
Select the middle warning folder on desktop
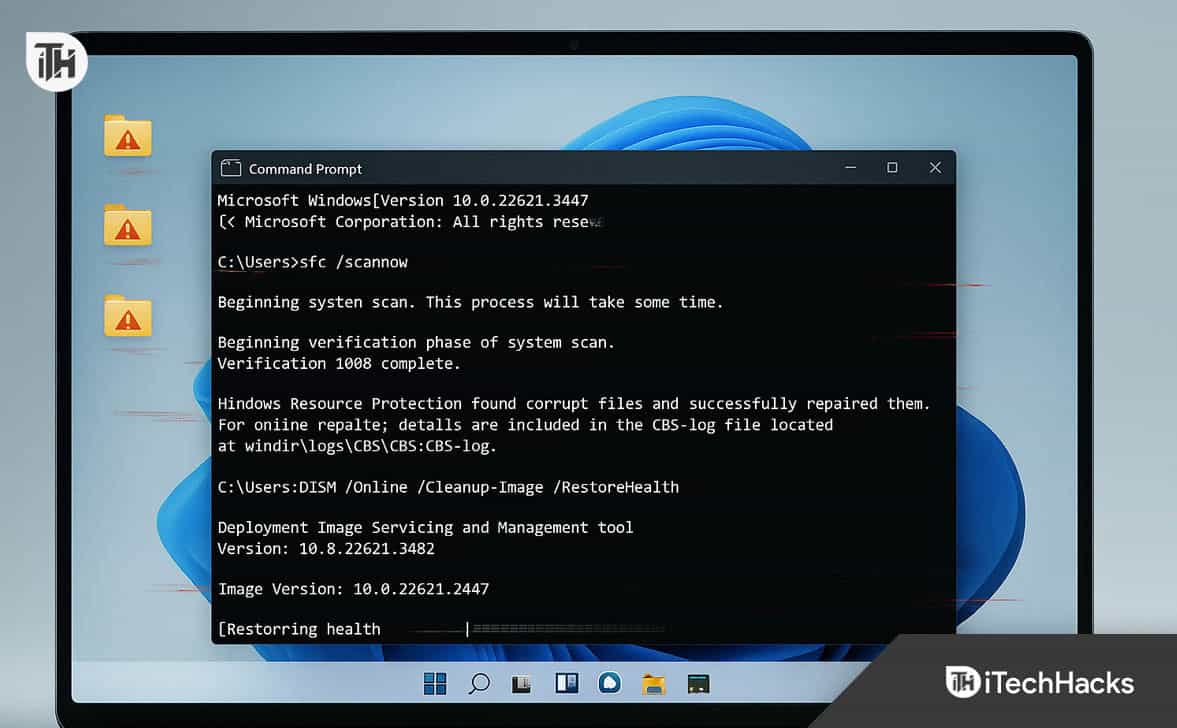[128, 226]
